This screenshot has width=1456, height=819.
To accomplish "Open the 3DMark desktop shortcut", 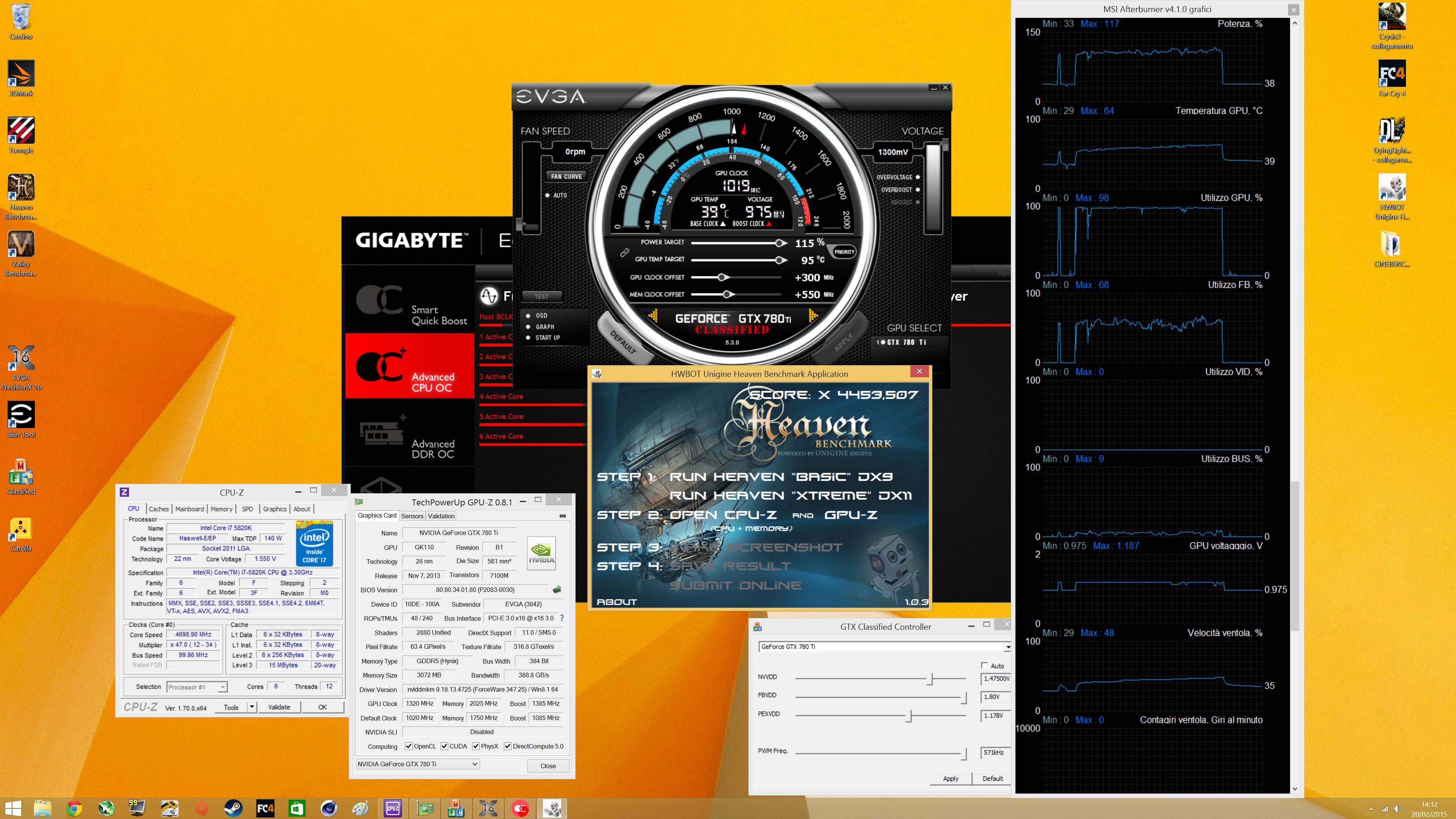I will click(21, 78).
